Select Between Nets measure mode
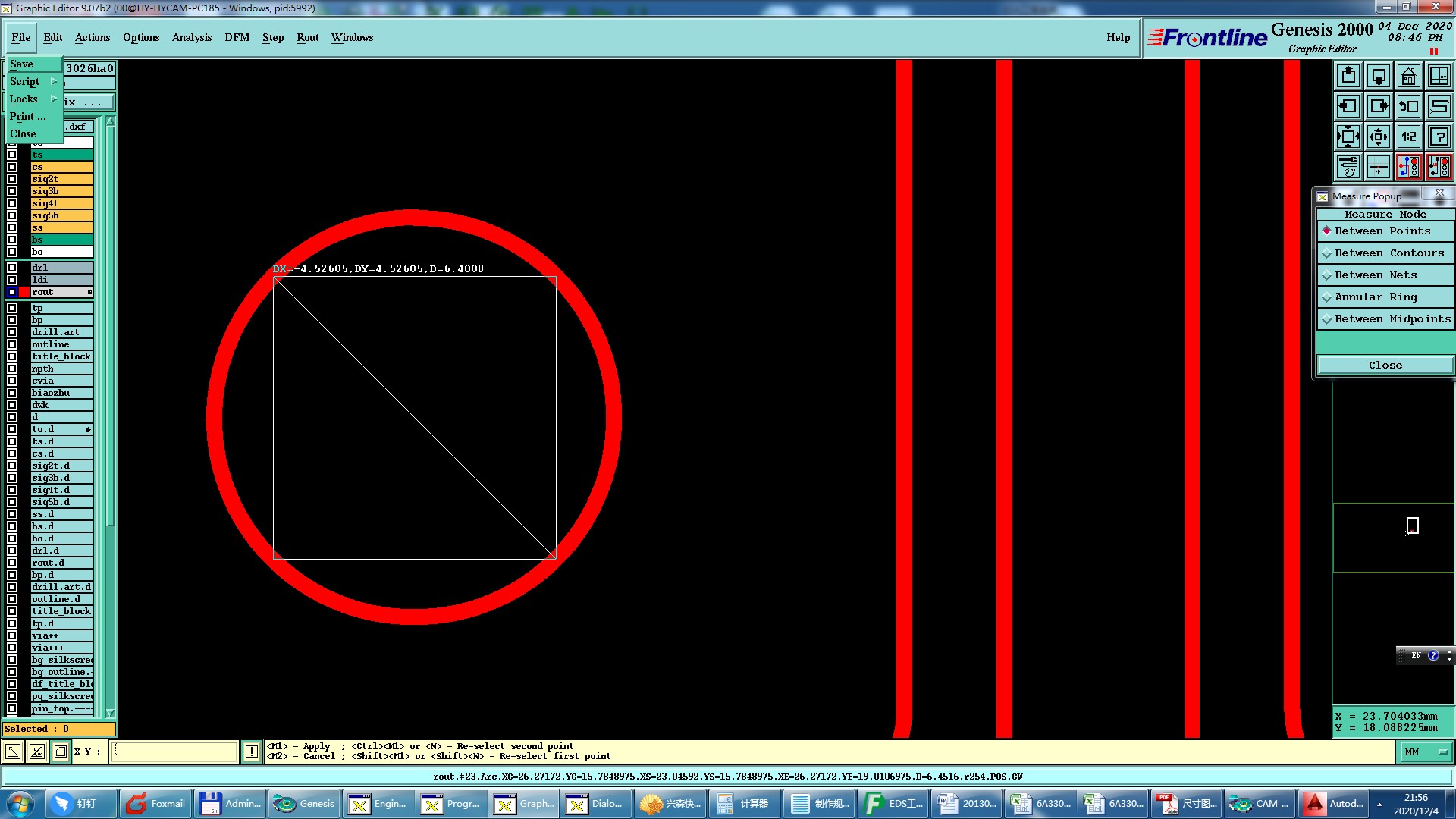This screenshot has width=1456, height=819. 1385,275
